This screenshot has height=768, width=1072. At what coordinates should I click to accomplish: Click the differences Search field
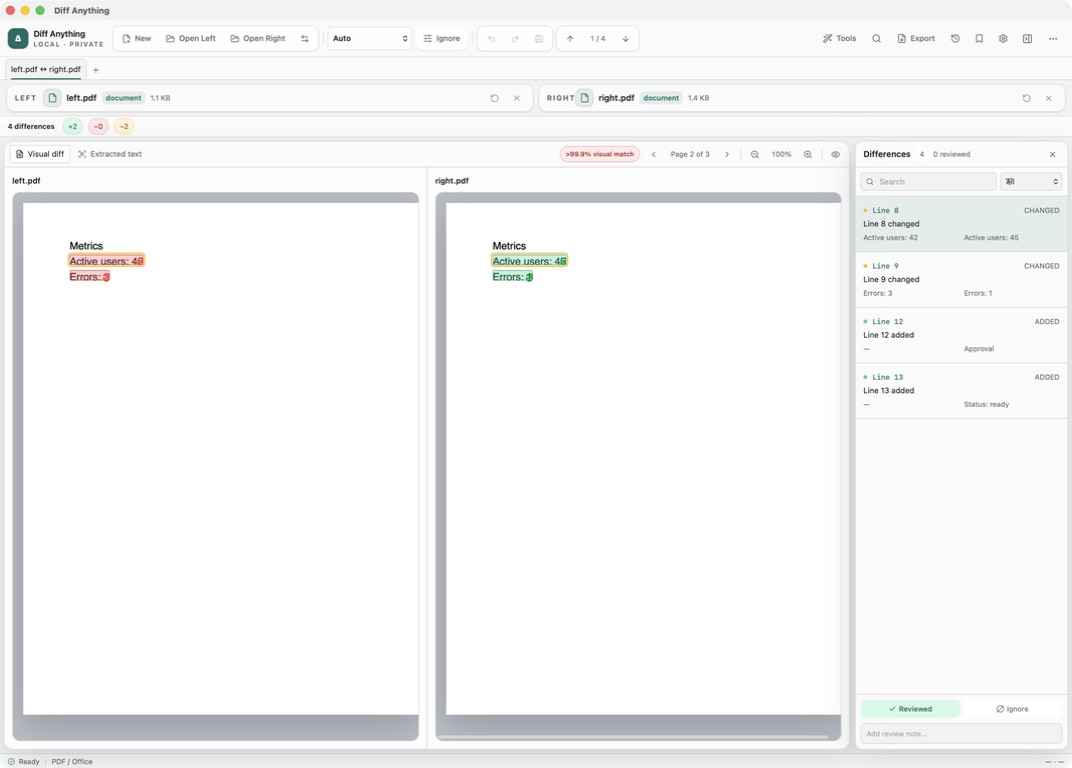coord(928,181)
